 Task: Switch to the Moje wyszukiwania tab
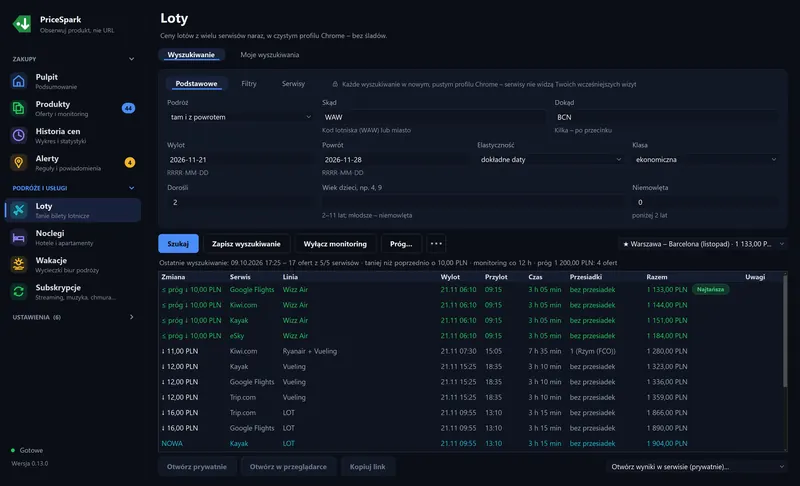[269, 55]
